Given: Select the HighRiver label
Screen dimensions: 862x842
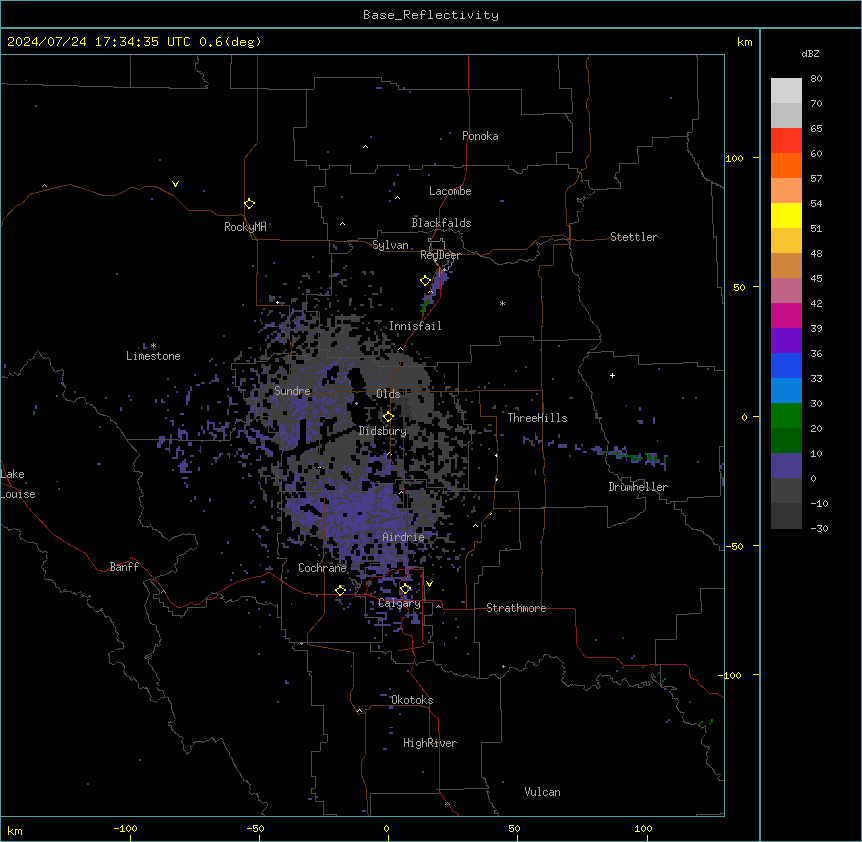Looking at the screenshot, I should (430, 743).
